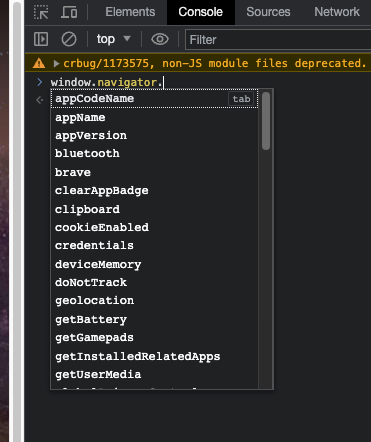Viewport: 371px width, 442px height.
Task: Focus the console Filter input field
Action: click(x=278, y=40)
